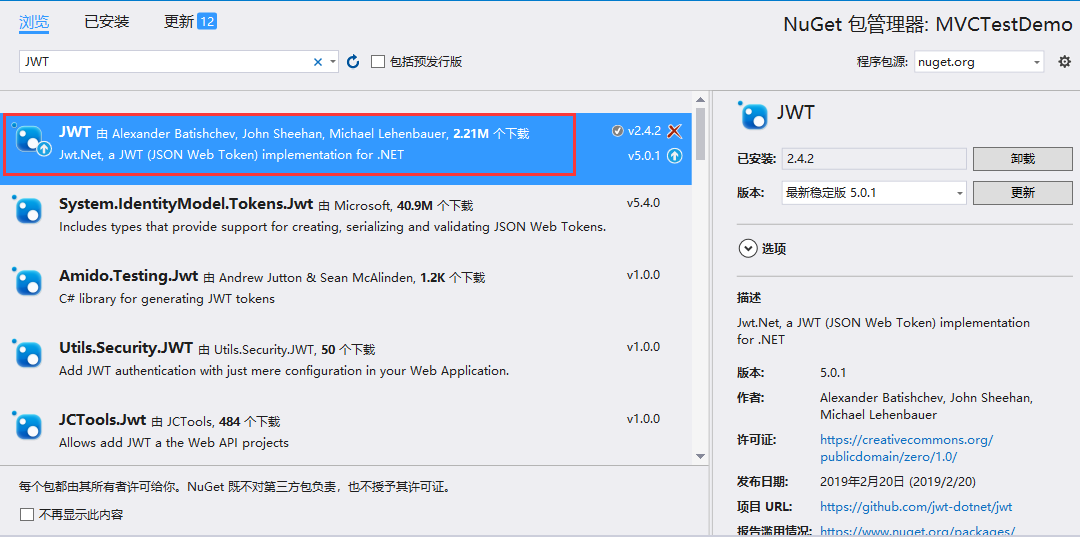Click 'Allows add JWT a the Web API projects' text

(174, 443)
